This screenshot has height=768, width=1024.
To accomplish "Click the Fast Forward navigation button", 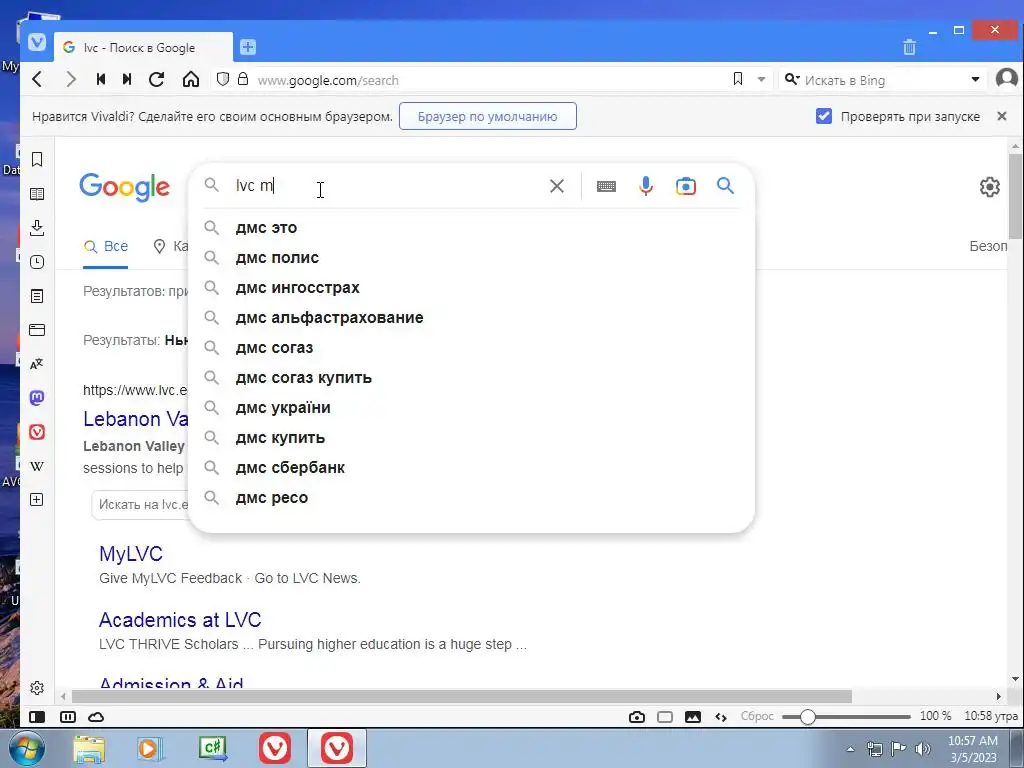I will coord(127,80).
